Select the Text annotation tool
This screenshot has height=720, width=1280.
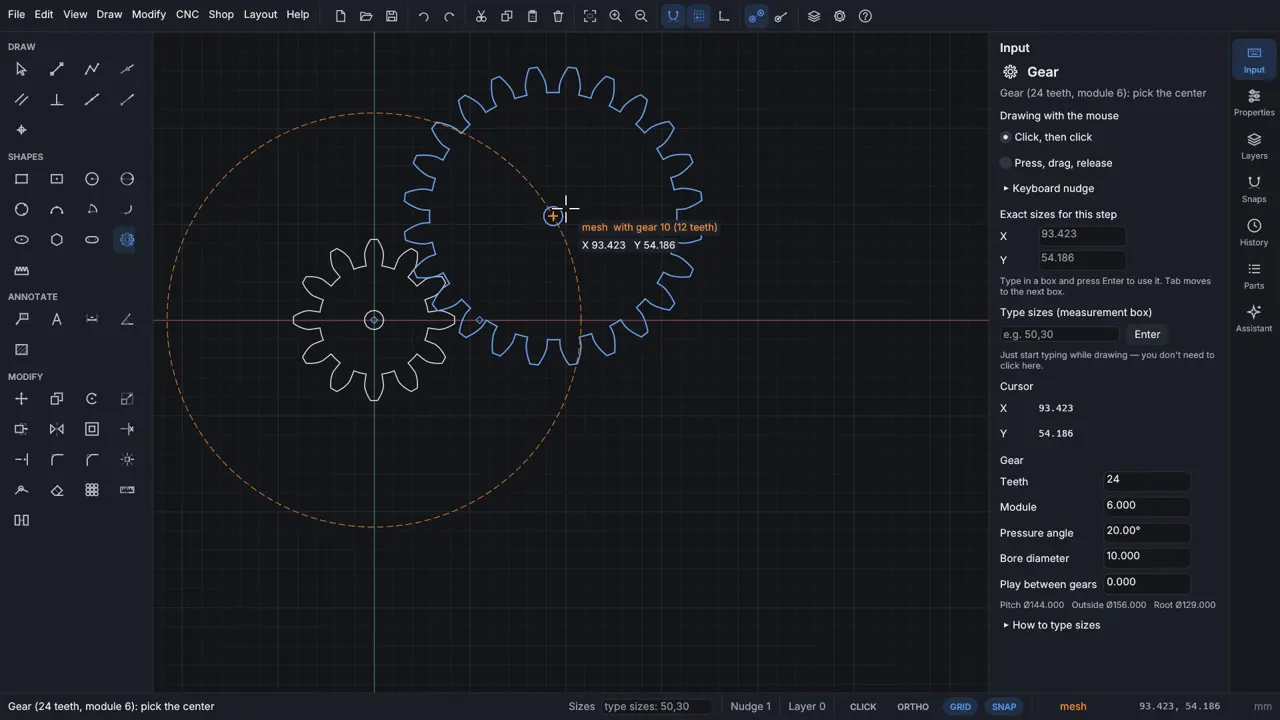(x=57, y=319)
